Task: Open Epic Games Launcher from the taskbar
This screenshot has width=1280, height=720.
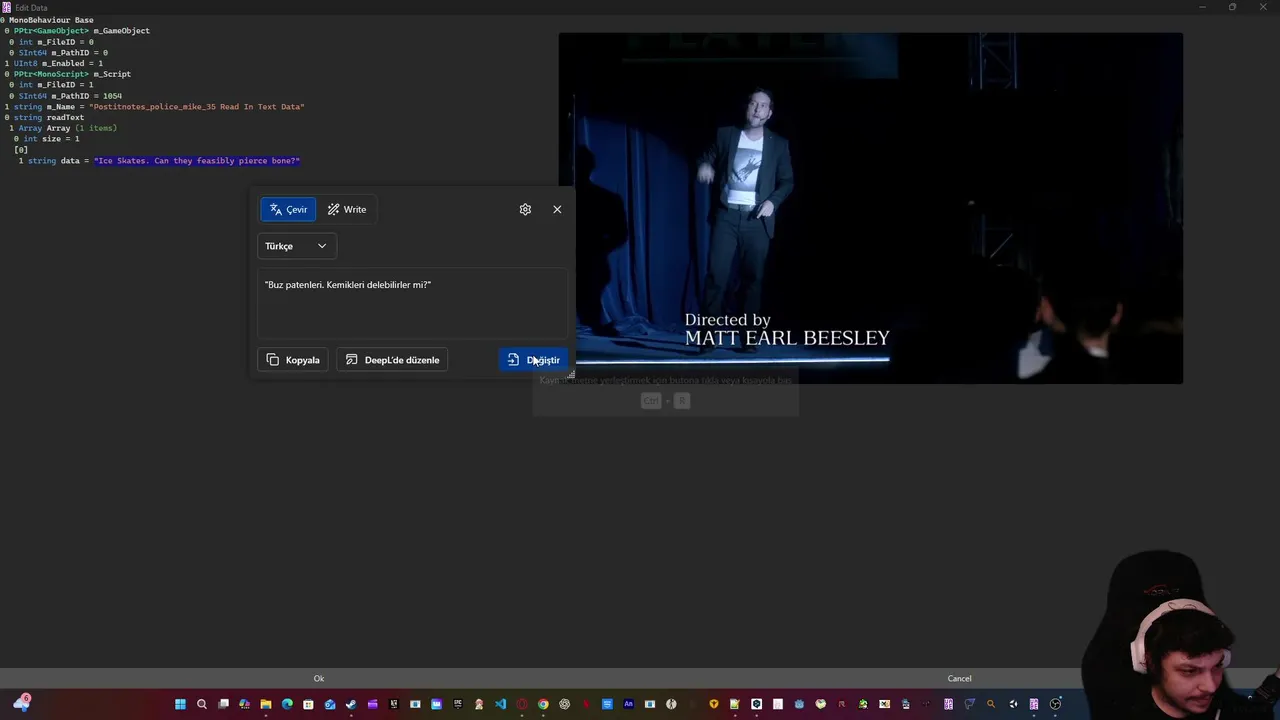Action: pyautogui.click(x=457, y=704)
